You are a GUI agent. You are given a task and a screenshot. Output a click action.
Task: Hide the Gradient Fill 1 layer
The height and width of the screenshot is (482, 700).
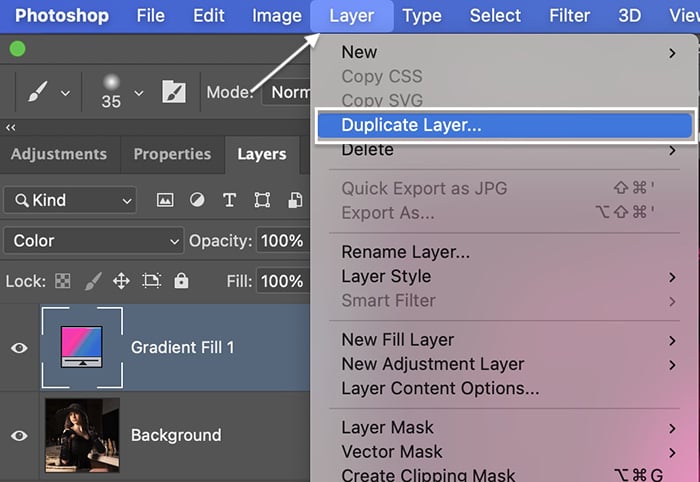coord(19,348)
